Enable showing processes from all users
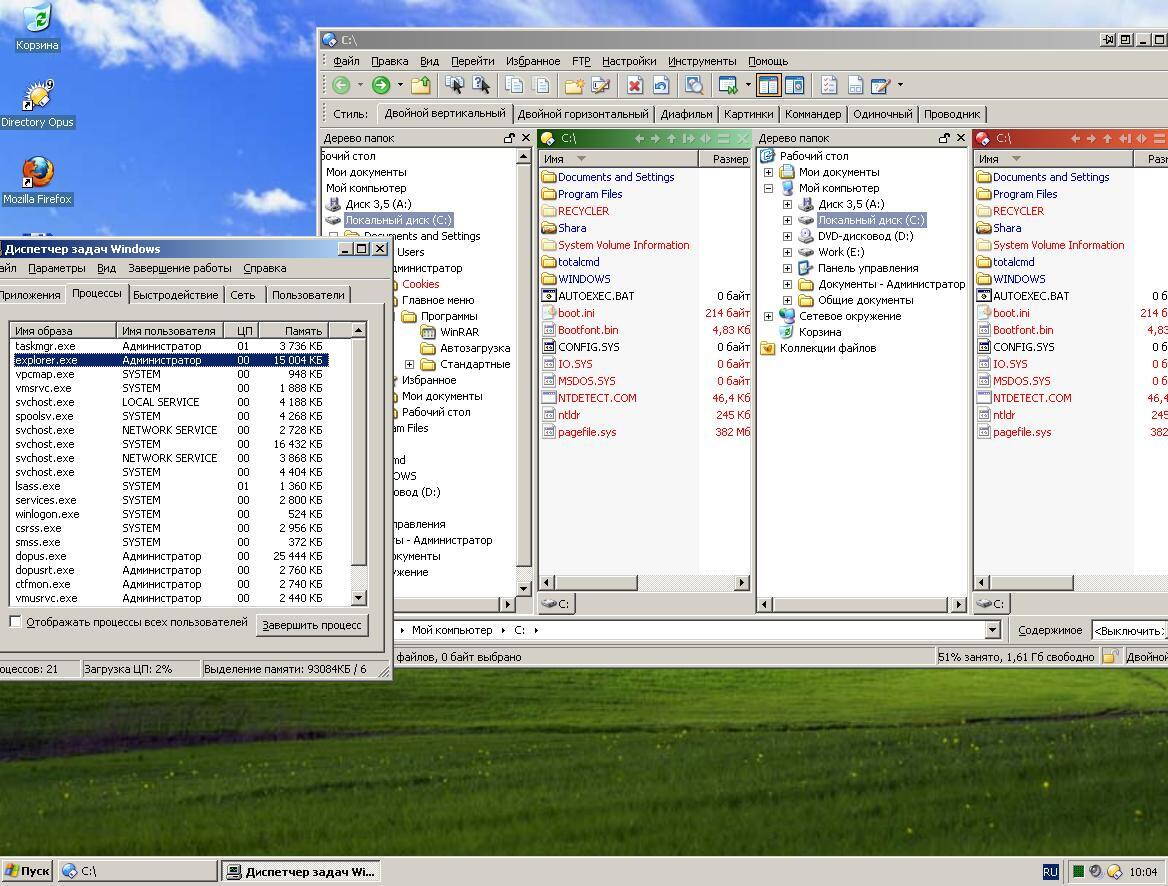 (16, 622)
